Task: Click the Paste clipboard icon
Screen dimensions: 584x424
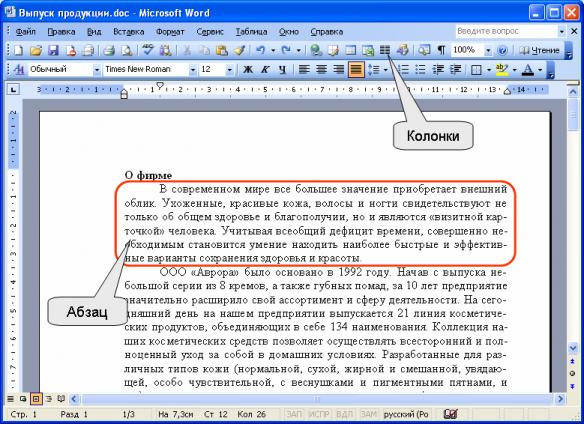Action: [222, 50]
